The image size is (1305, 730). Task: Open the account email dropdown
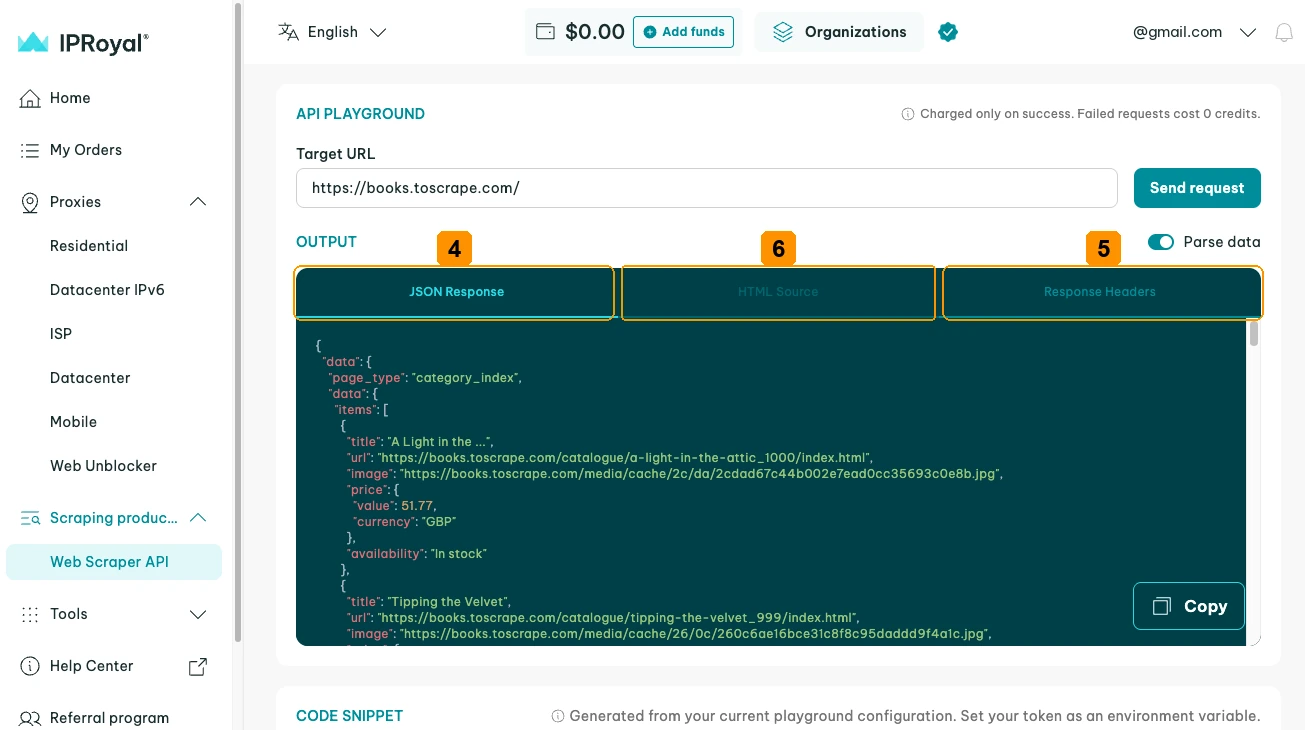(1194, 32)
